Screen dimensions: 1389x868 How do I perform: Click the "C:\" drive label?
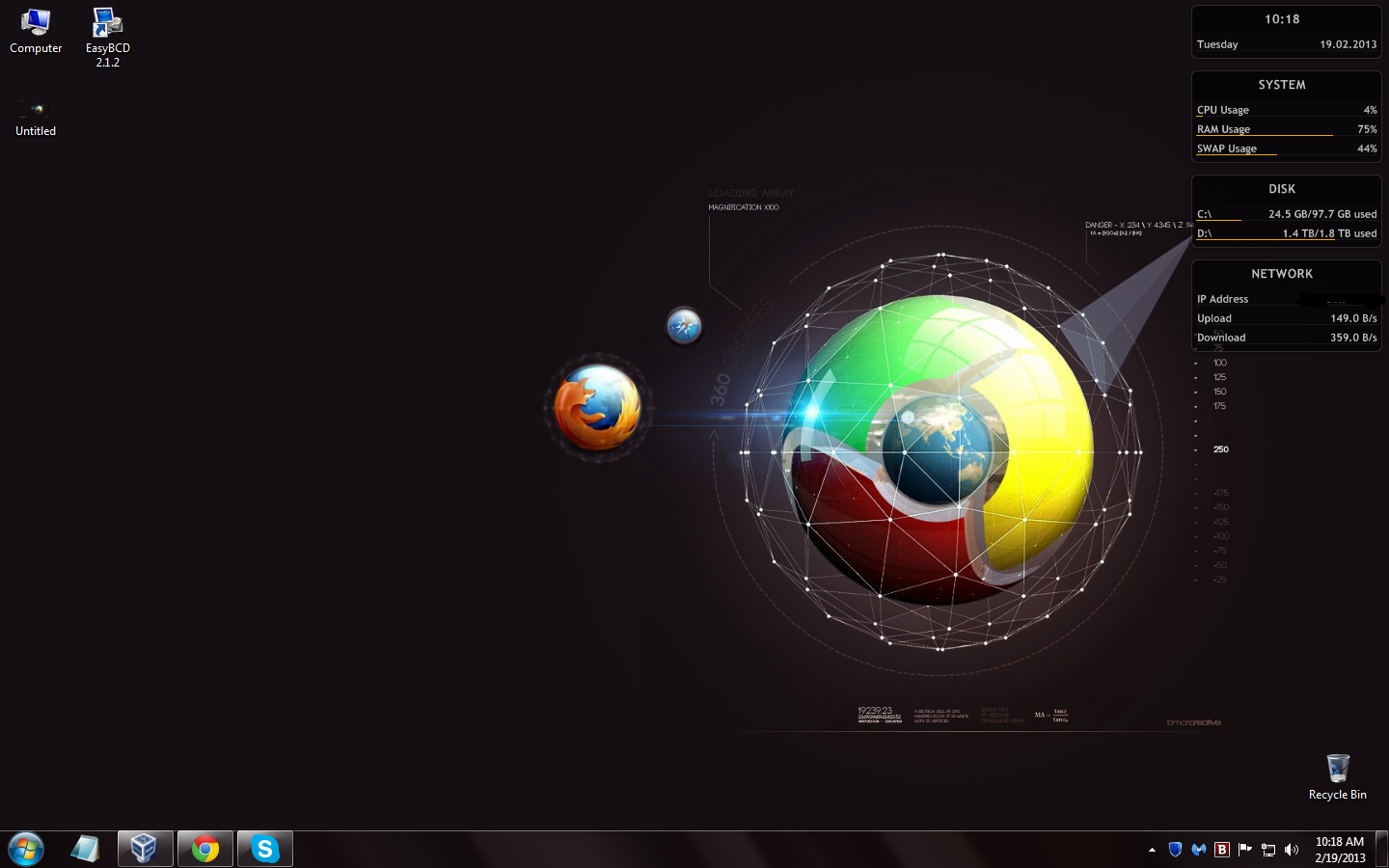(x=1204, y=214)
